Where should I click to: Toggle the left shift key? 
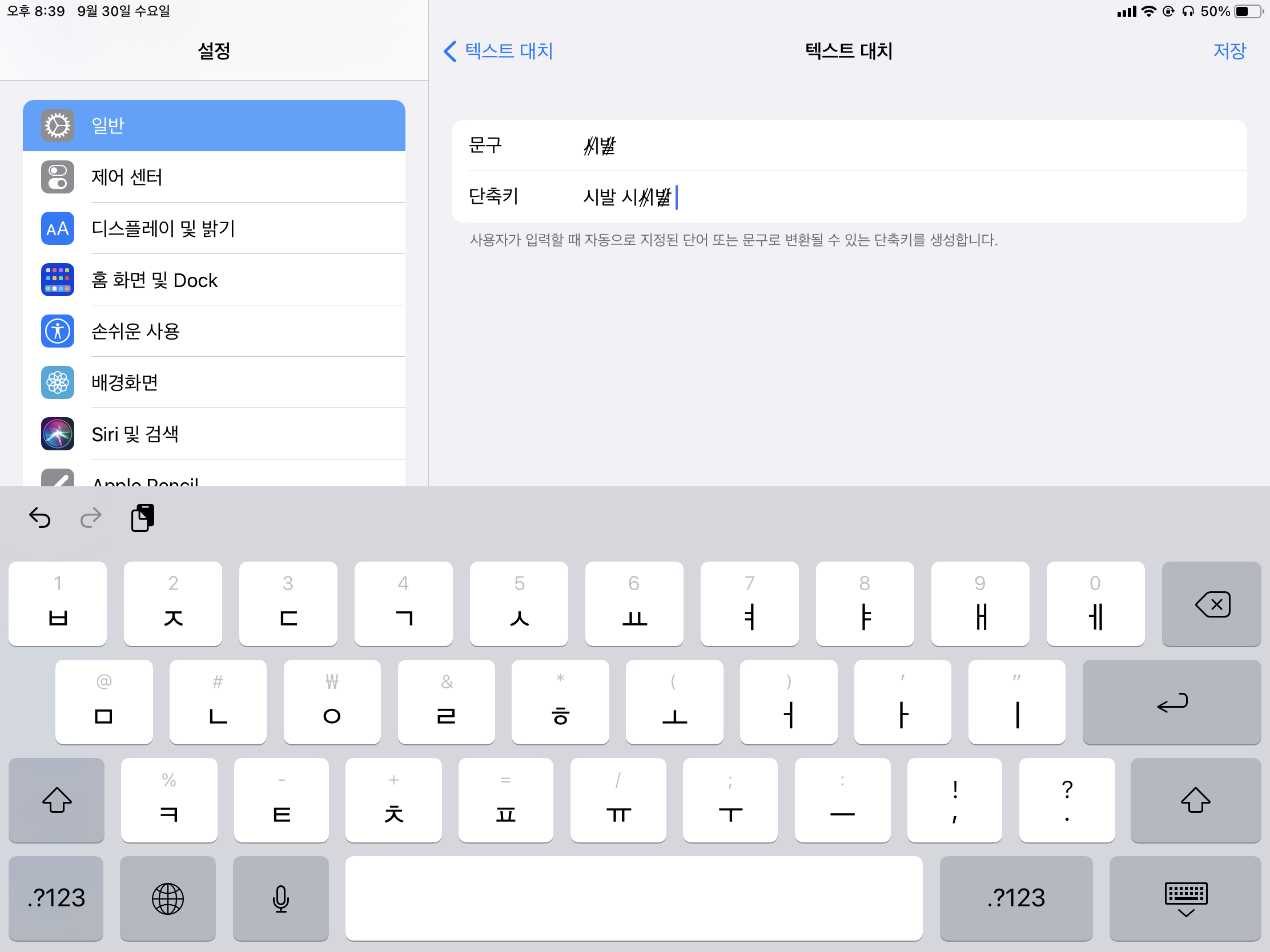[57, 800]
